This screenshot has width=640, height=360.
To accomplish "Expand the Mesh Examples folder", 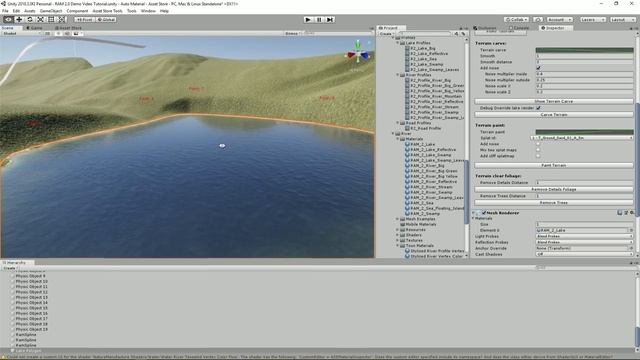I will tap(398, 219).
